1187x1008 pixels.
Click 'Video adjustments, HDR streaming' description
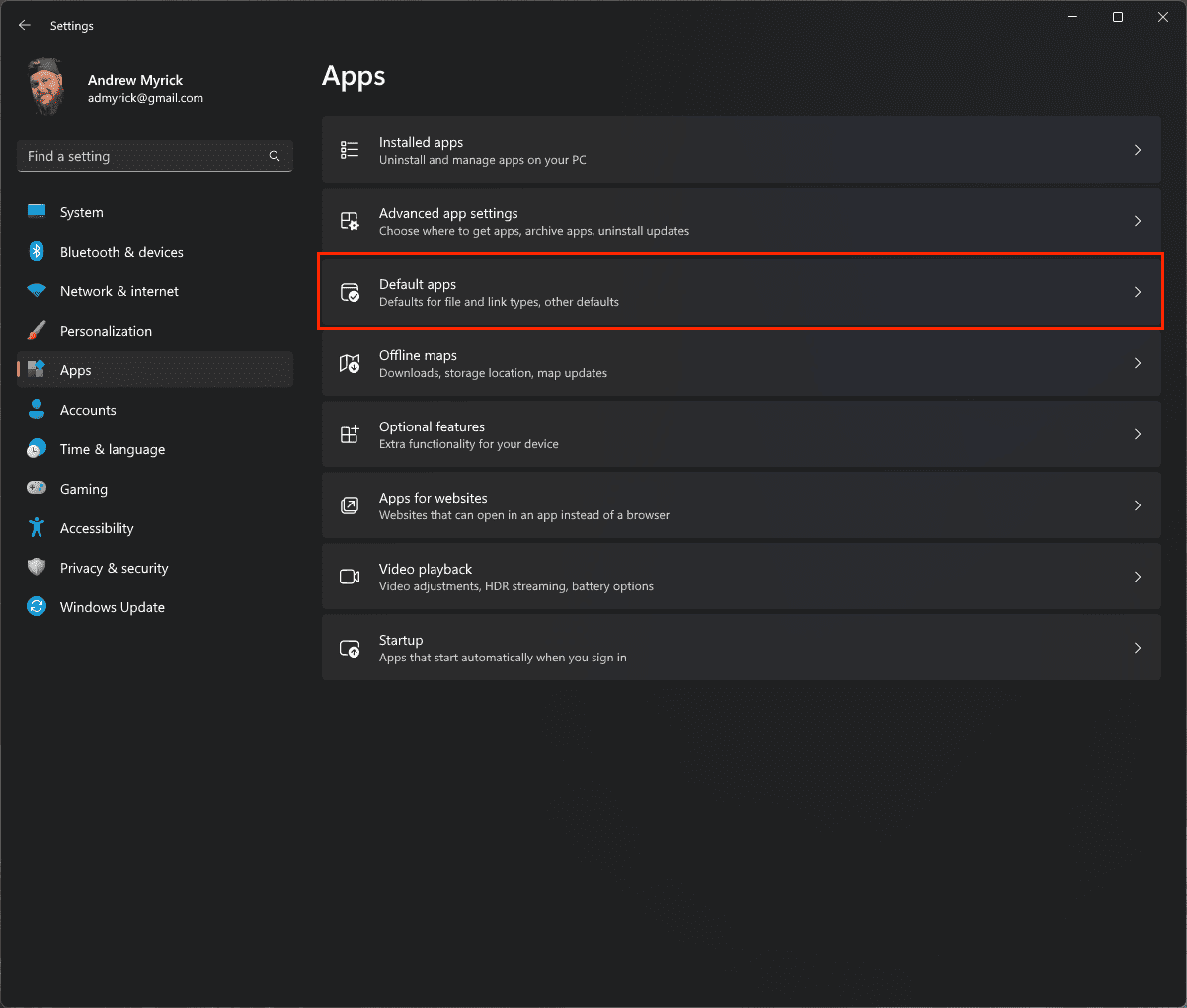pyautogui.click(x=516, y=586)
